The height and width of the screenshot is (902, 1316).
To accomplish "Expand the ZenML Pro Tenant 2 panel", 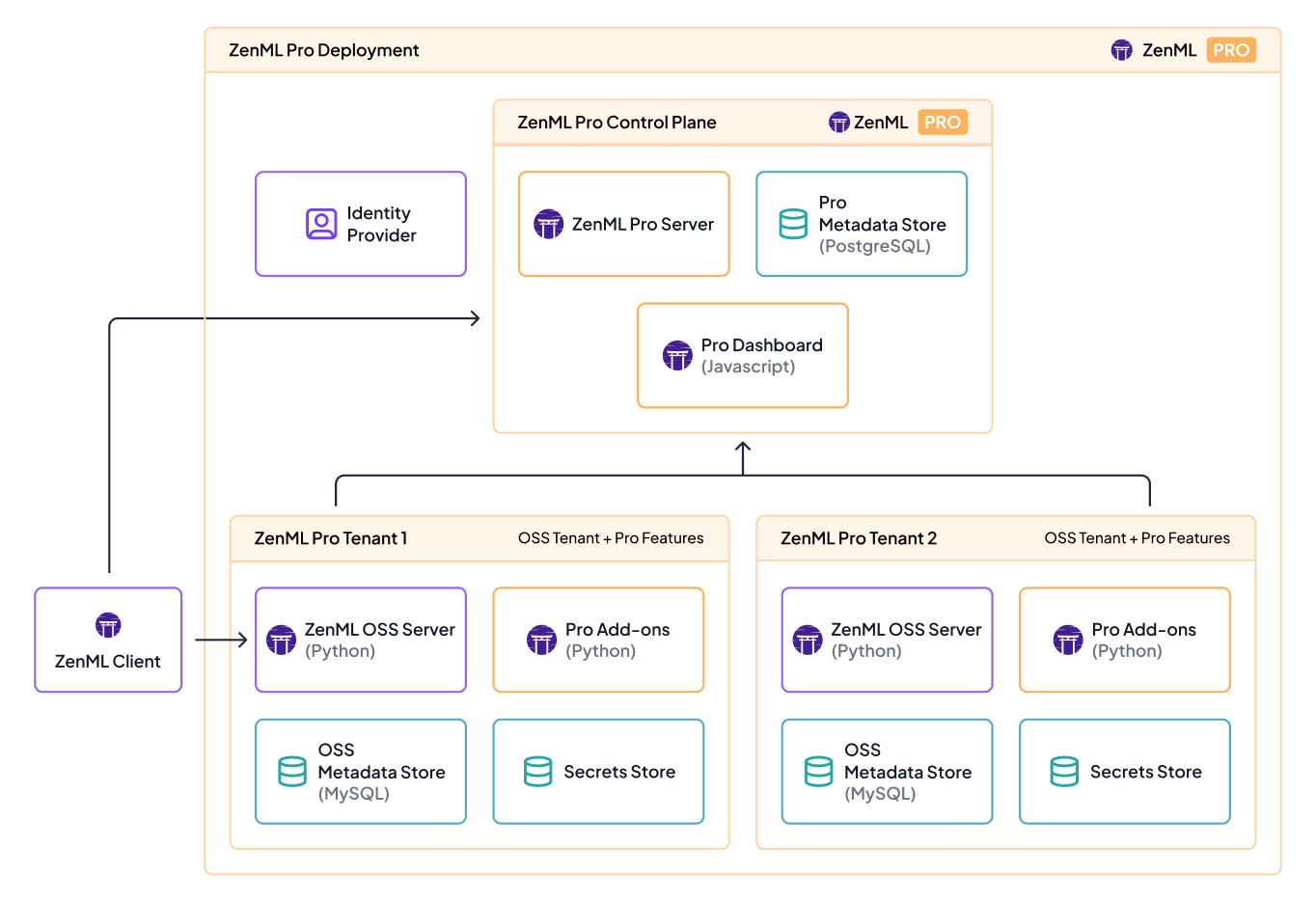I will tap(859, 538).
